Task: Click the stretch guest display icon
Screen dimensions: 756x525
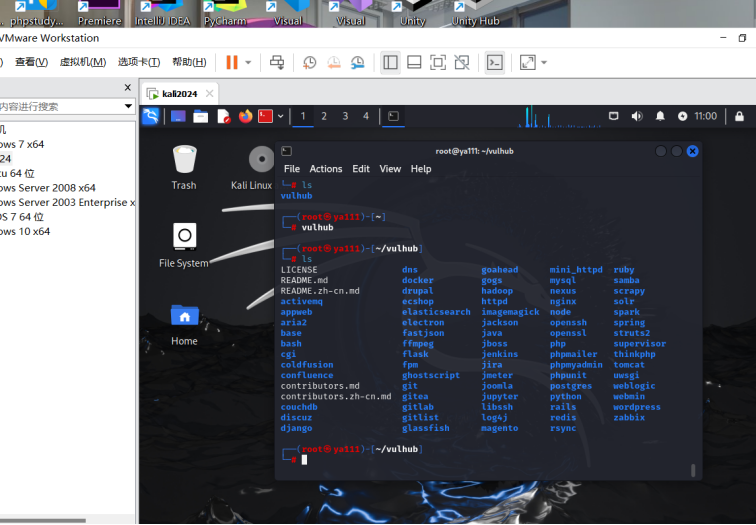Action: (x=527, y=62)
